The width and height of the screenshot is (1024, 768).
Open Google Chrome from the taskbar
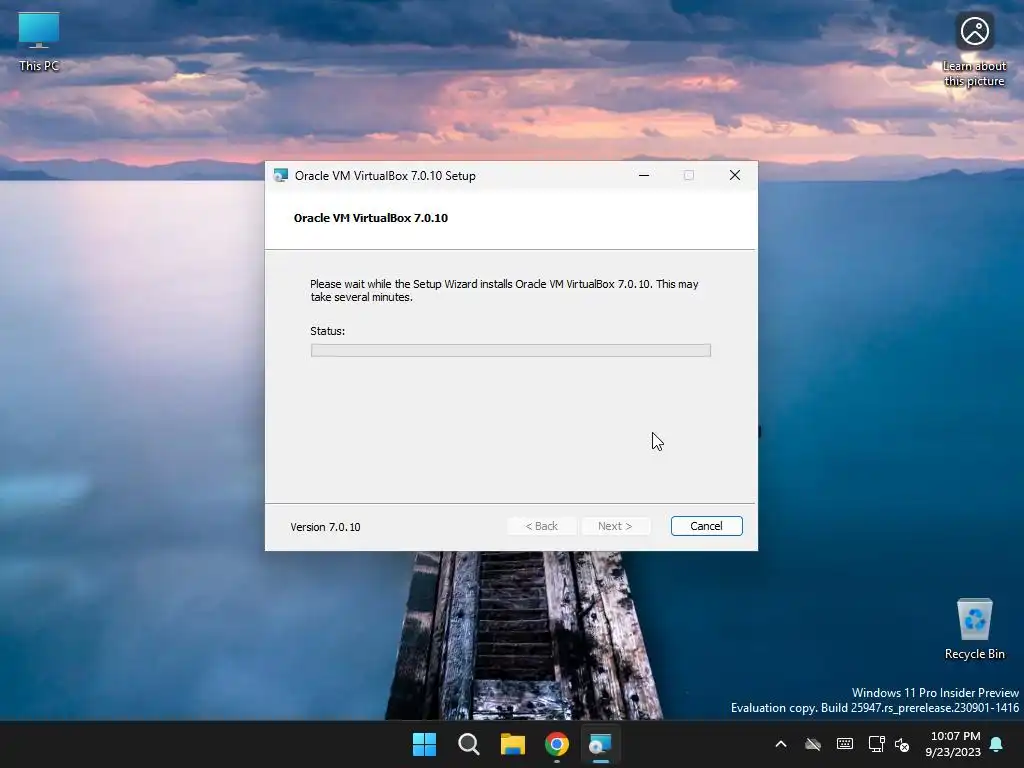[x=557, y=744]
